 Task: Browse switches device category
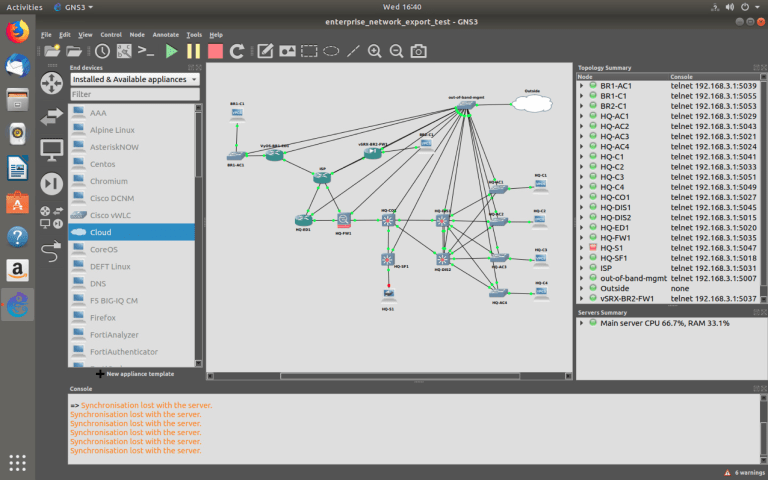pyautogui.click(x=51, y=116)
